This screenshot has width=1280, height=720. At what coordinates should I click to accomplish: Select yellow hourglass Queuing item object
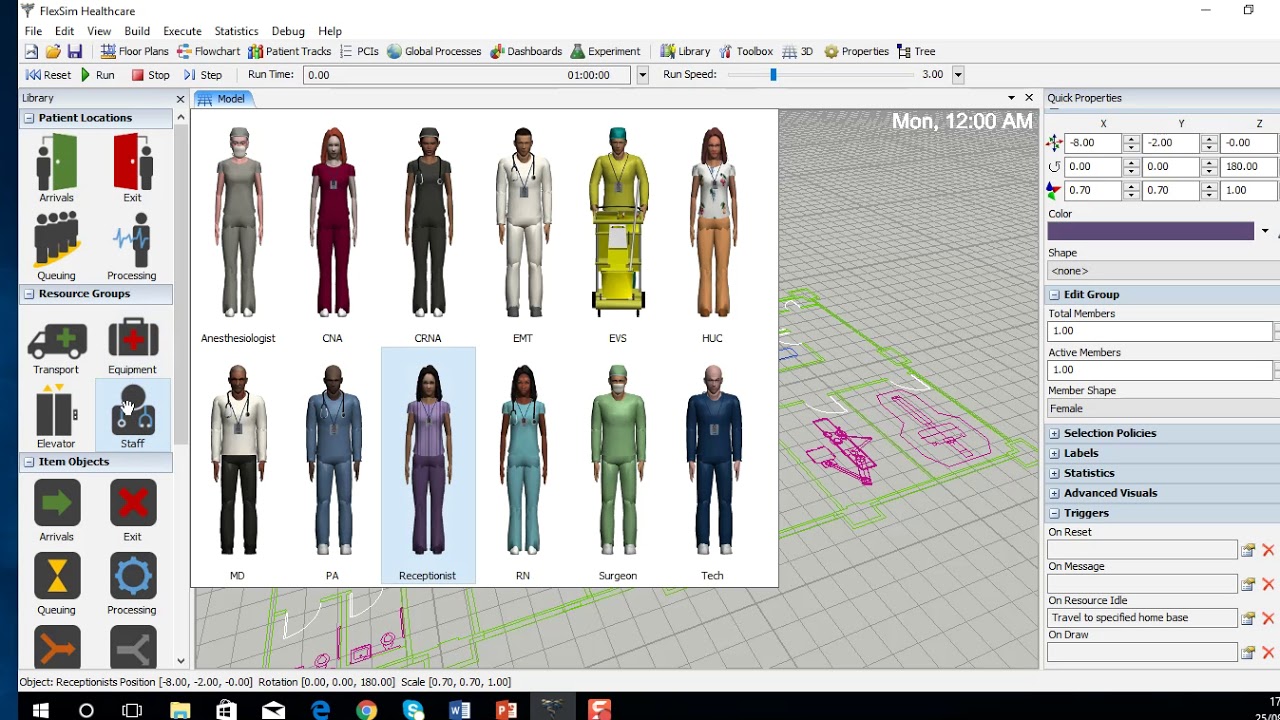point(57,576)
